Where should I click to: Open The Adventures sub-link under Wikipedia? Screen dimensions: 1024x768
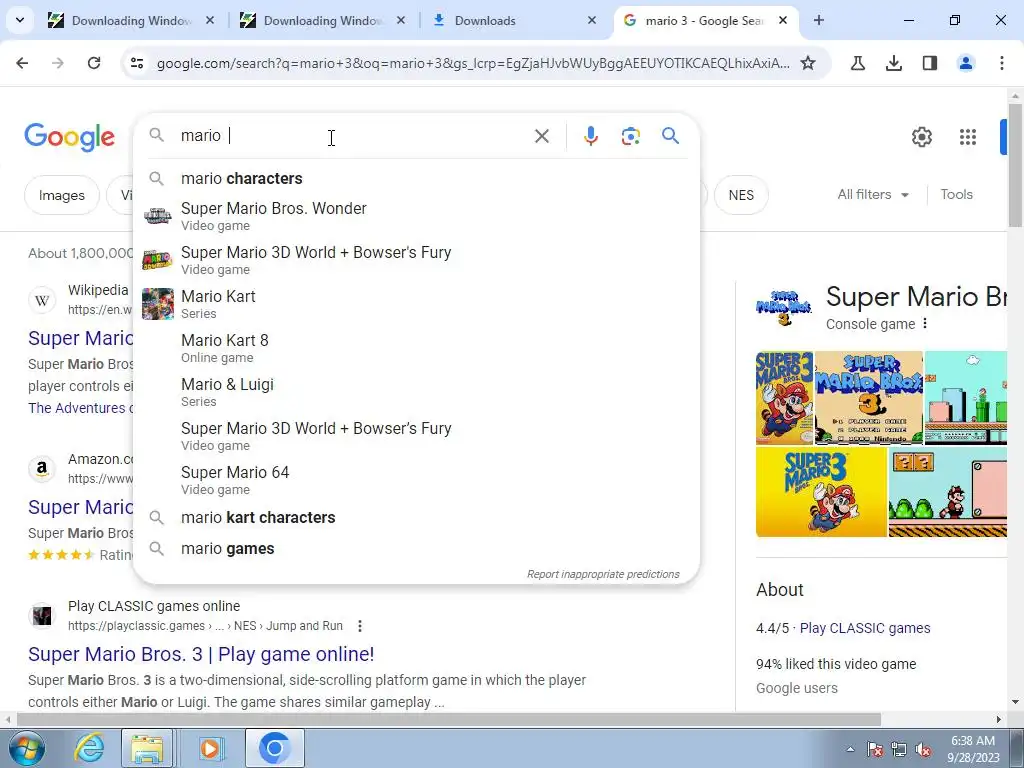[x=81, y=408]
